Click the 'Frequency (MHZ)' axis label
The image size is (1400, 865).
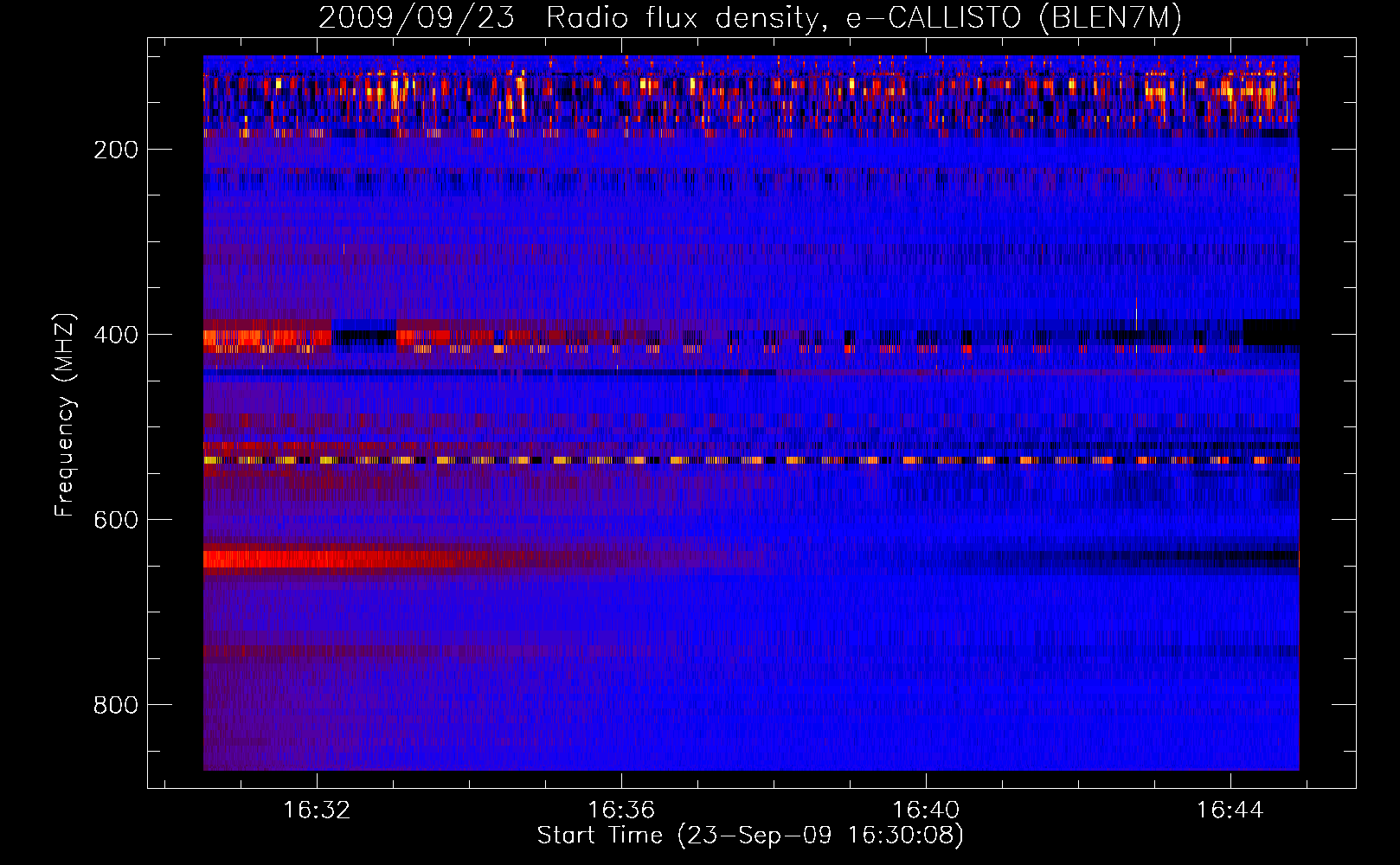[64, 414]
